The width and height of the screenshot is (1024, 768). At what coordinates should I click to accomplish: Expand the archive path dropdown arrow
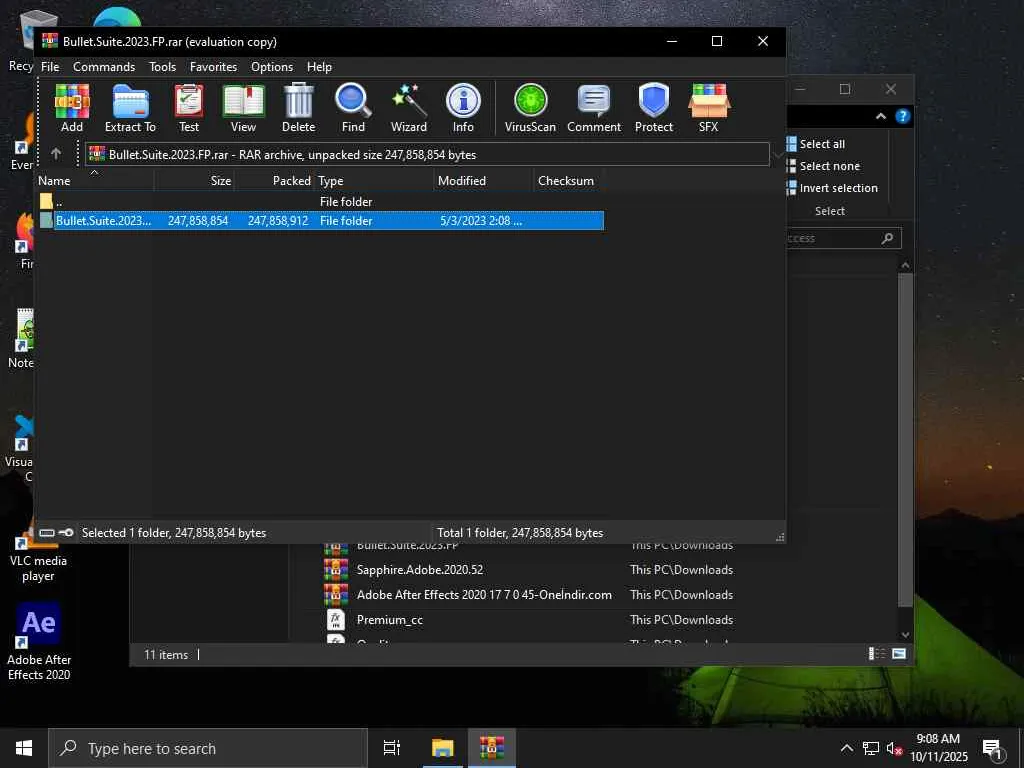[777, 155]
